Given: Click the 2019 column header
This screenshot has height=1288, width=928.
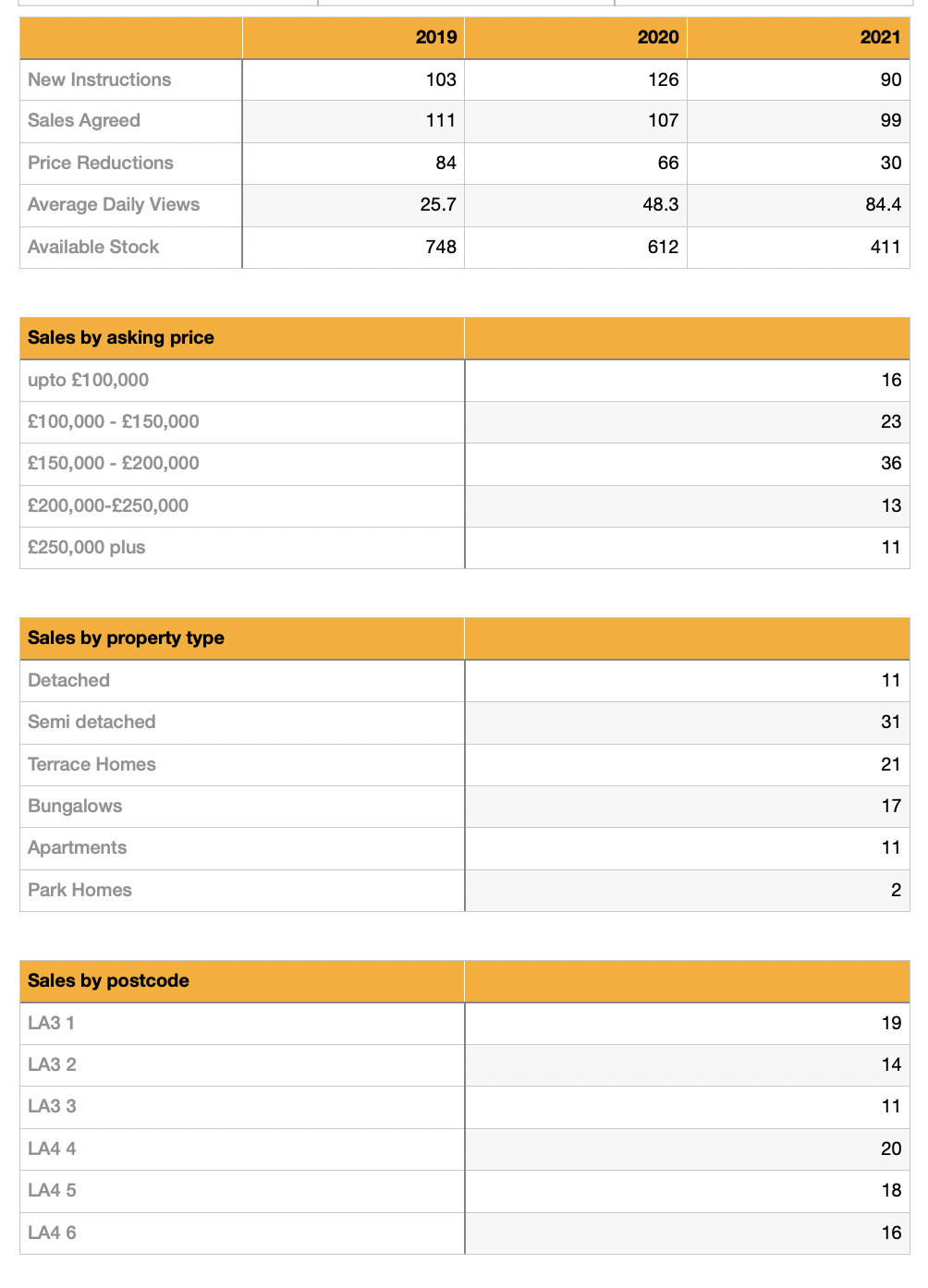Looking at the screenshot, I should [435, 38].
